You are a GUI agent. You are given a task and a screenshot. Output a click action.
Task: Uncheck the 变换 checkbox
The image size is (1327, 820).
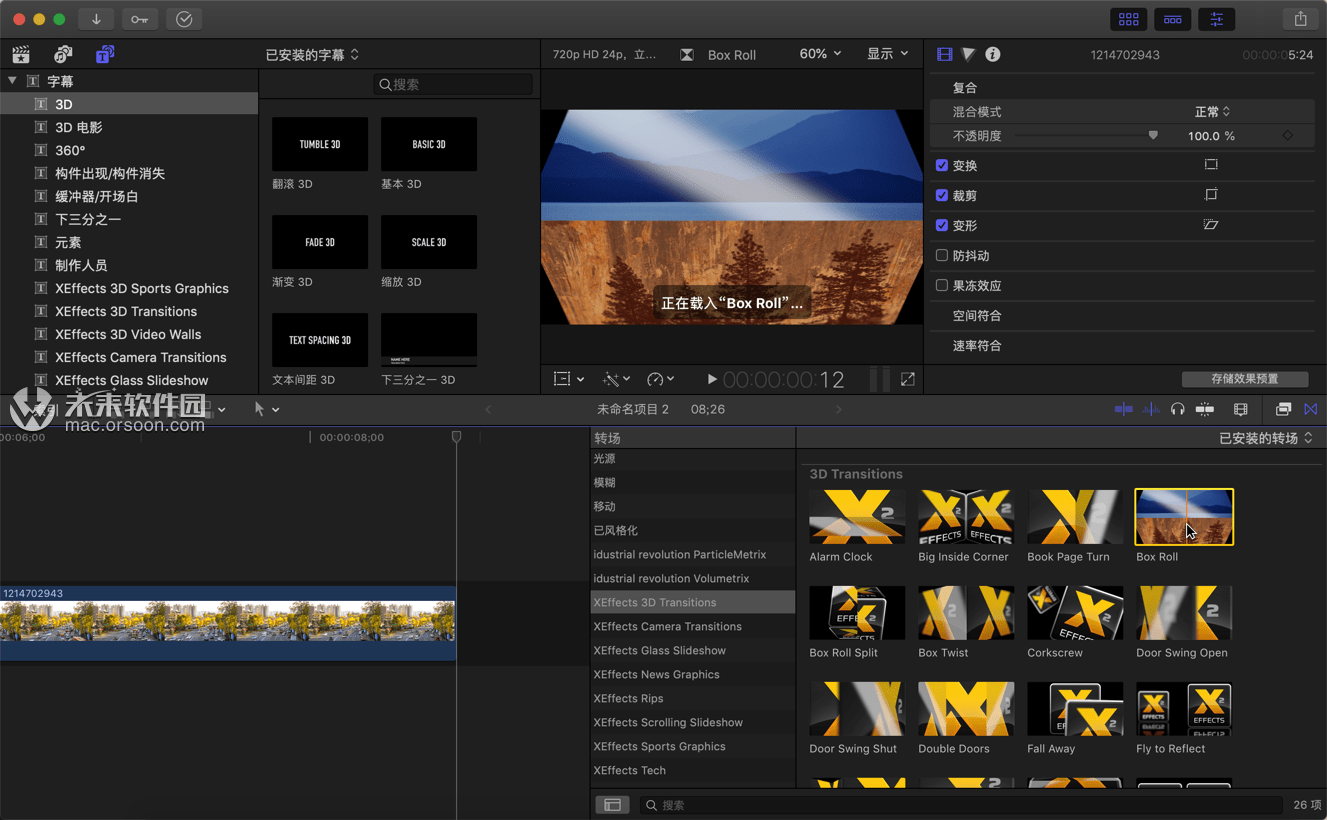tap(941, 165)
